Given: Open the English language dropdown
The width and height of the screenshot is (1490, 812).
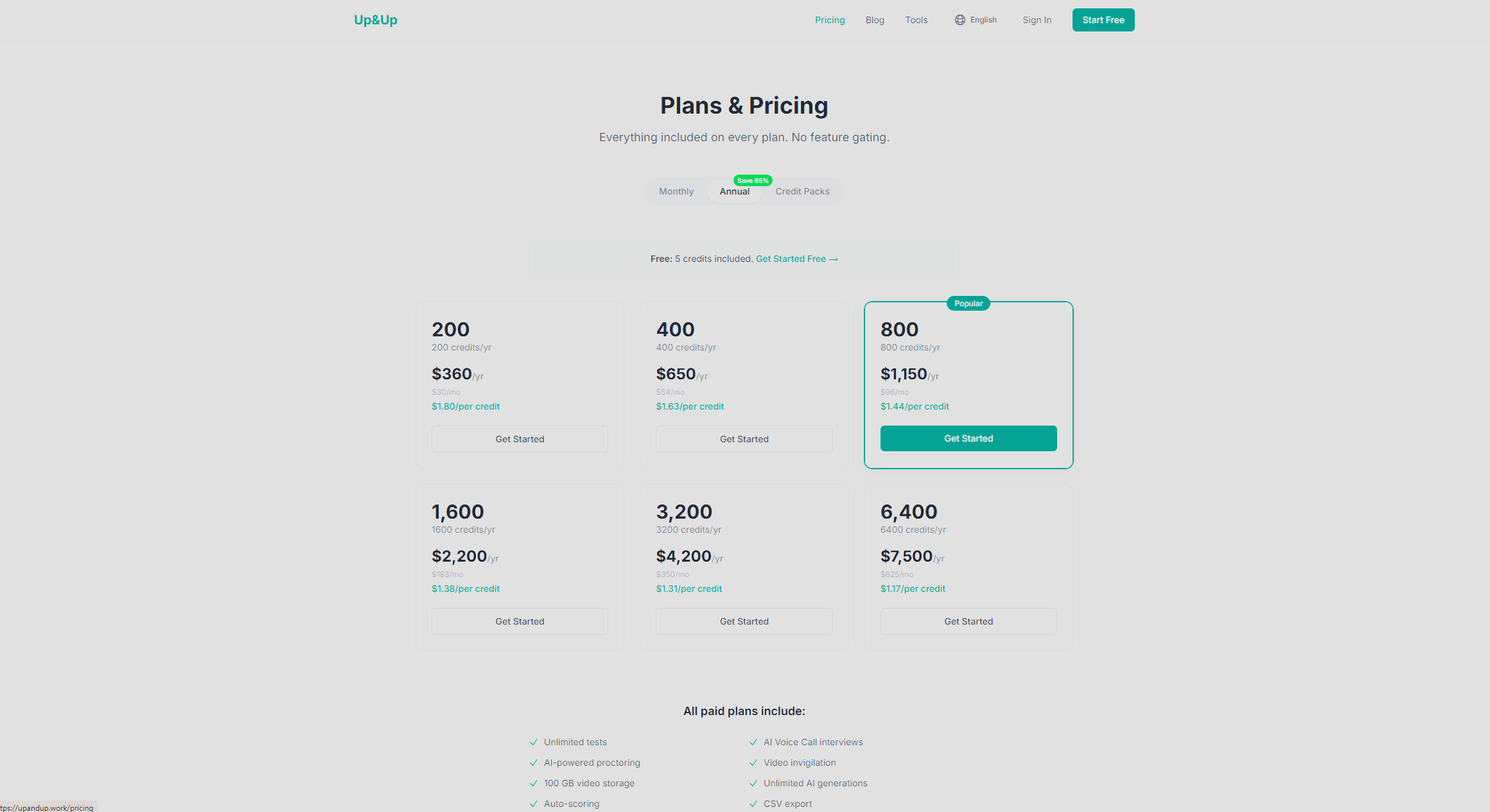Looking at the screenshot, I should [x=983, y=20].
